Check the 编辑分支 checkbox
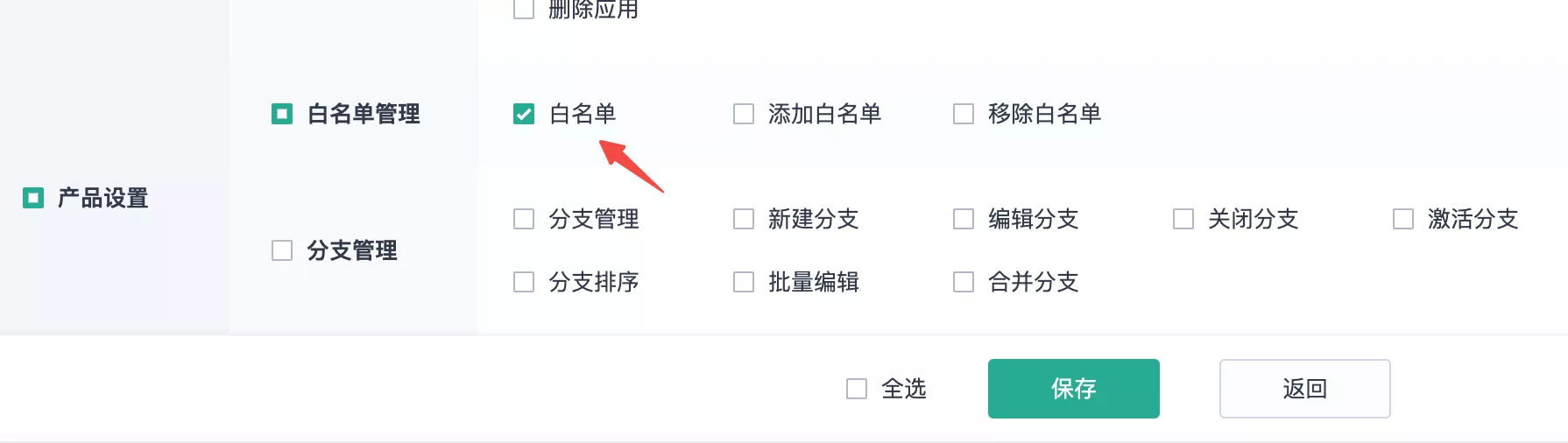The width and height of the screenshot is (1568, 443). point(964,219)
